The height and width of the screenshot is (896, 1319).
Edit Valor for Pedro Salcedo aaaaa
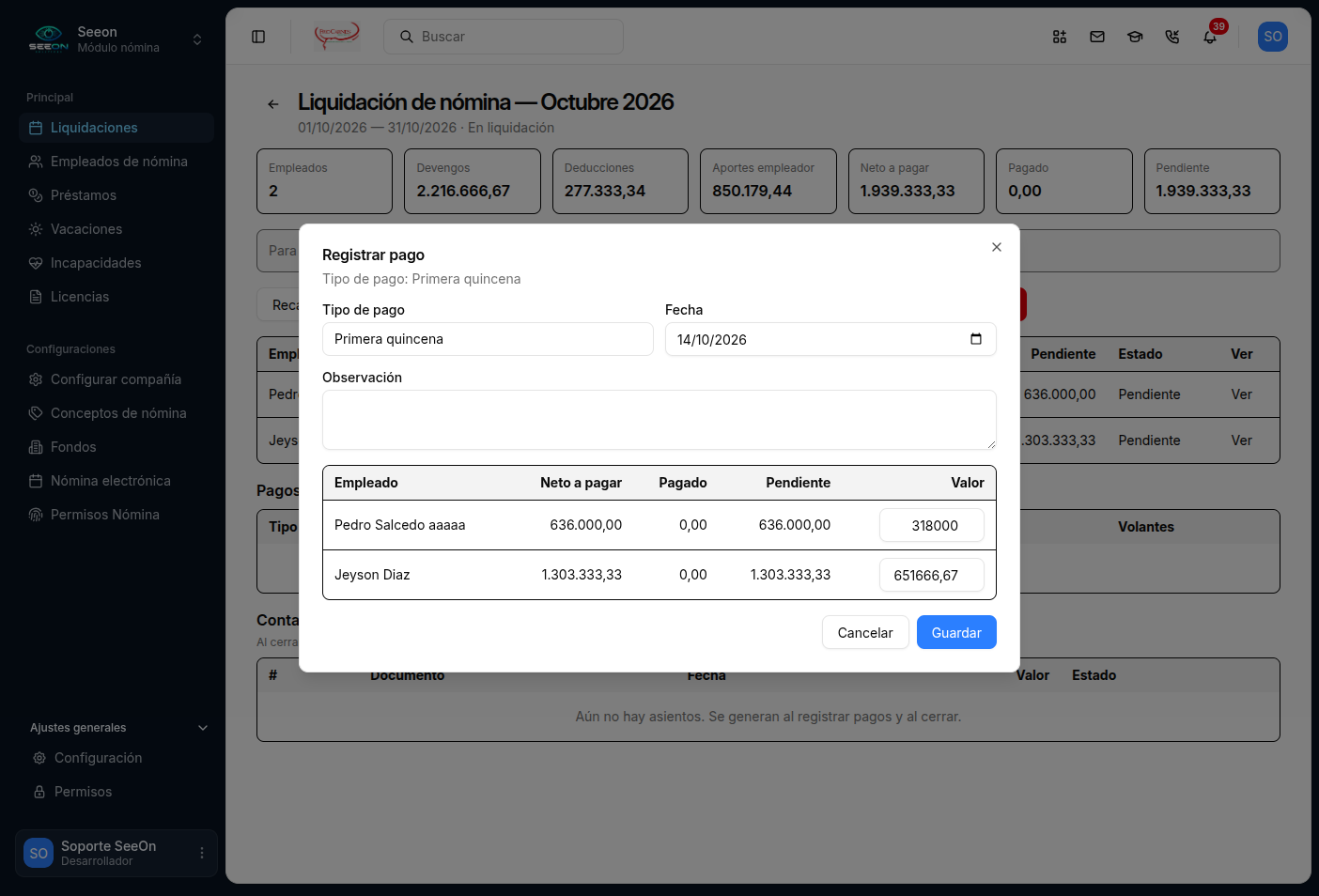pos(932,525)
